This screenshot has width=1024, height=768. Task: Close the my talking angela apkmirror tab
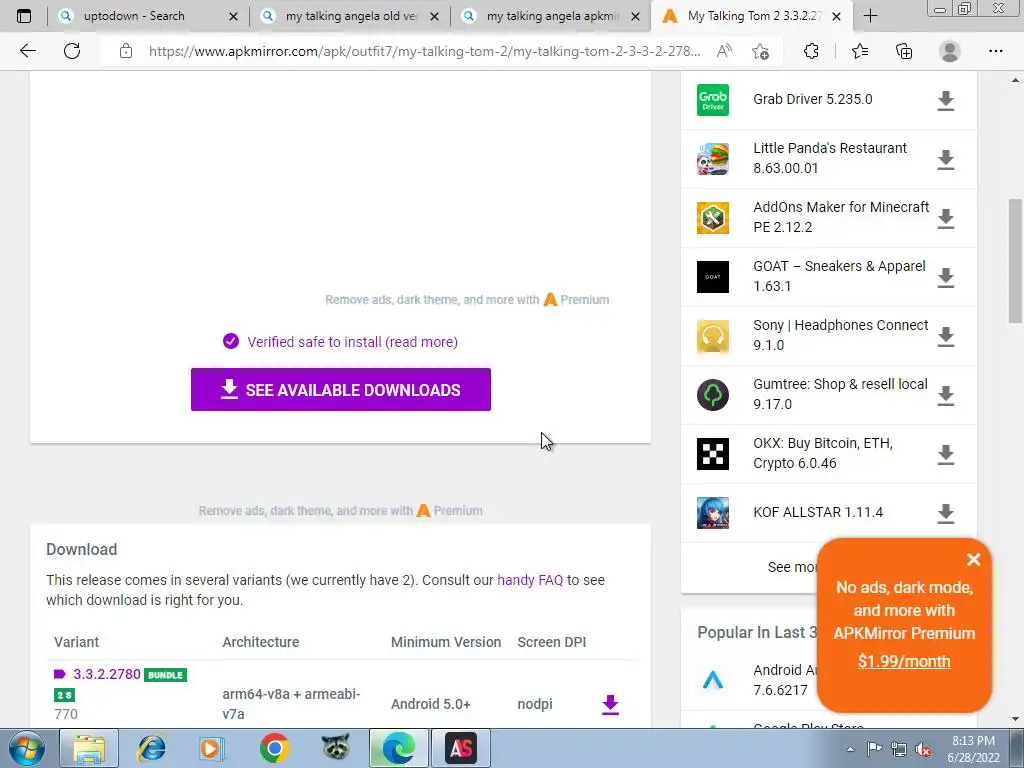[635, 16]
